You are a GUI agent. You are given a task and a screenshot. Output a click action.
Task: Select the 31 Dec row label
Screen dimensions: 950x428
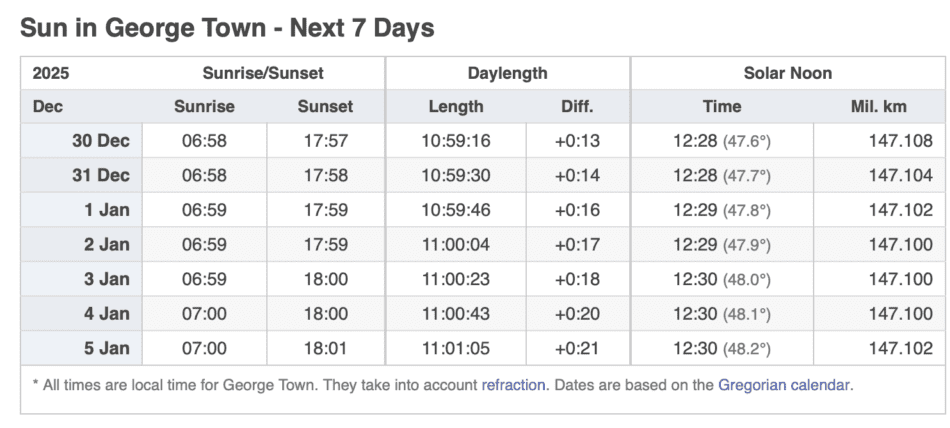pos(100,175)
